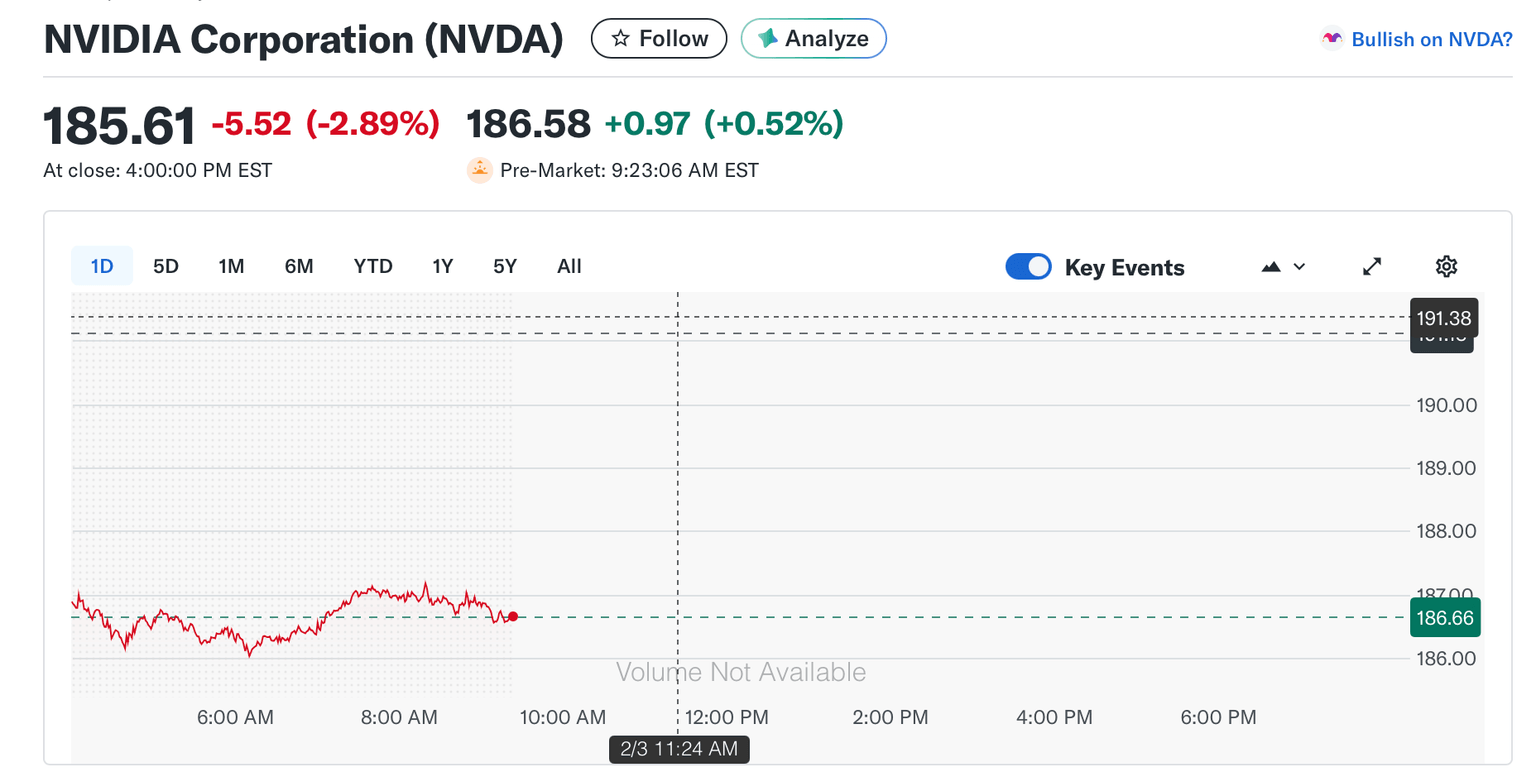Click the red current price dot on chart
1536x776 pixels.
pyautogui.click(x=513, y=617)
